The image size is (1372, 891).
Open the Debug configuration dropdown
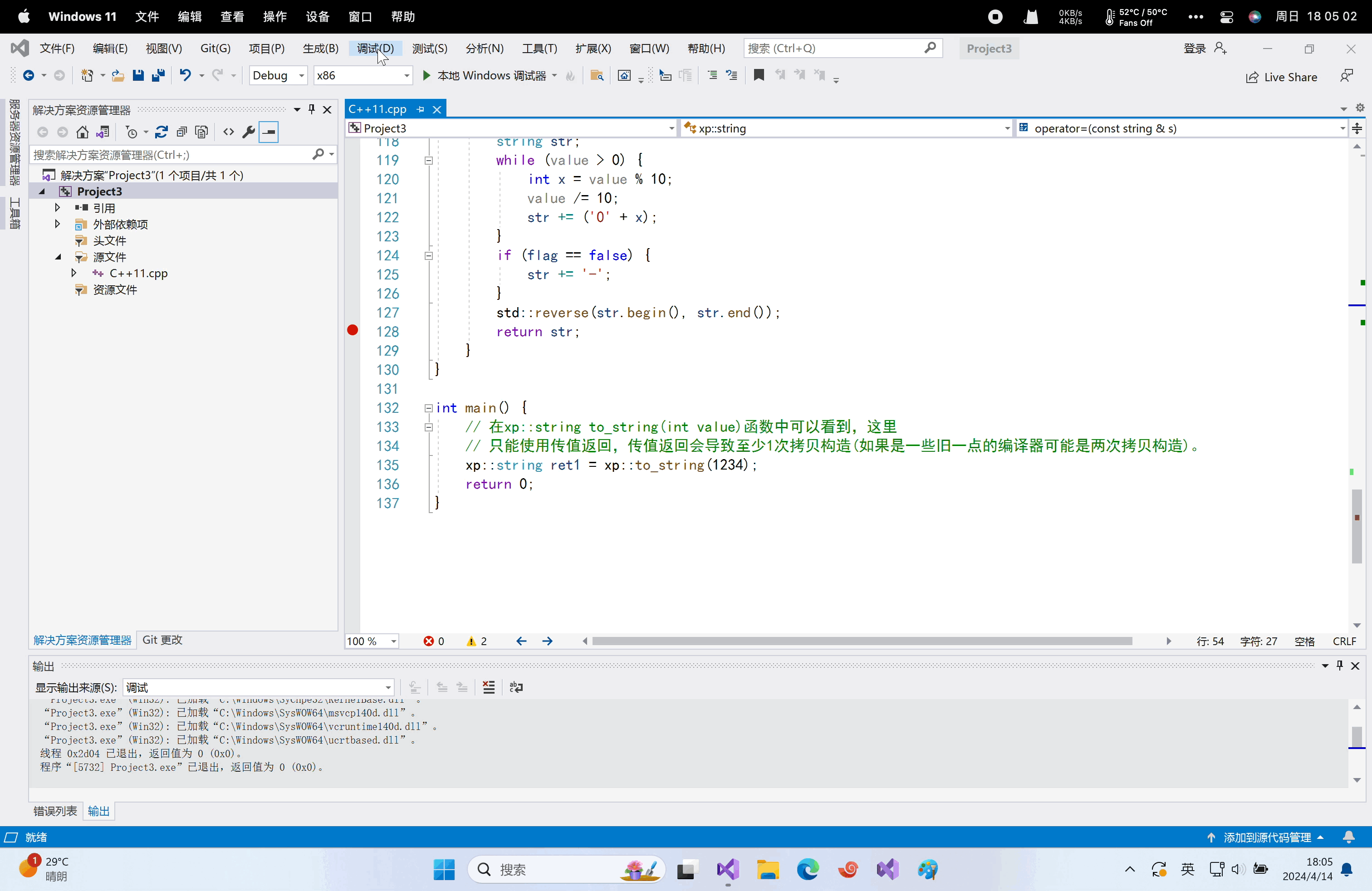(278, 75)
